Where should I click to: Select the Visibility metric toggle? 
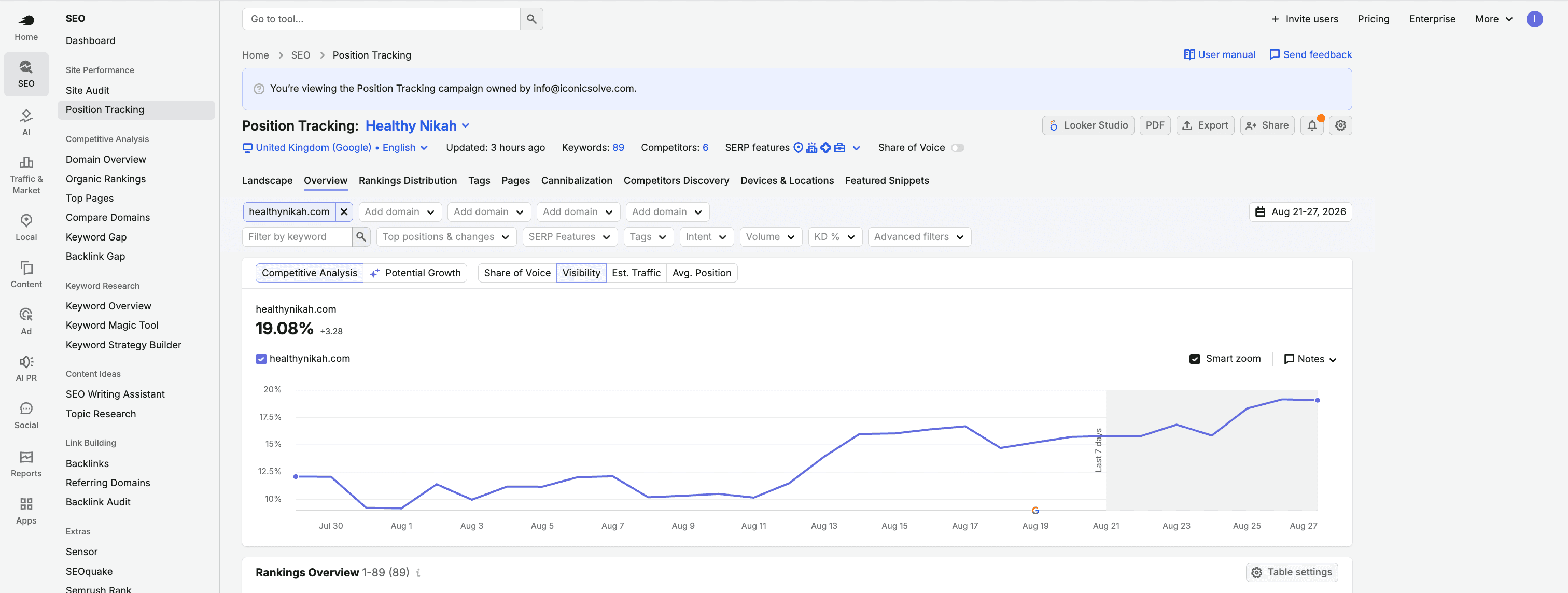click(x=581, y=273)
